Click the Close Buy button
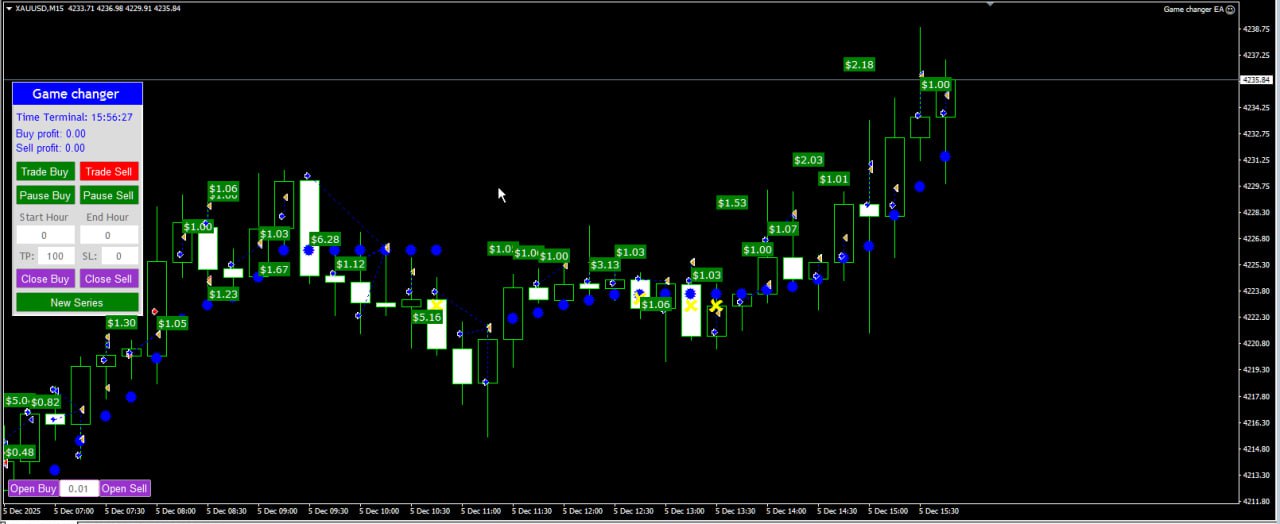1280x524 pixels. 45,279
